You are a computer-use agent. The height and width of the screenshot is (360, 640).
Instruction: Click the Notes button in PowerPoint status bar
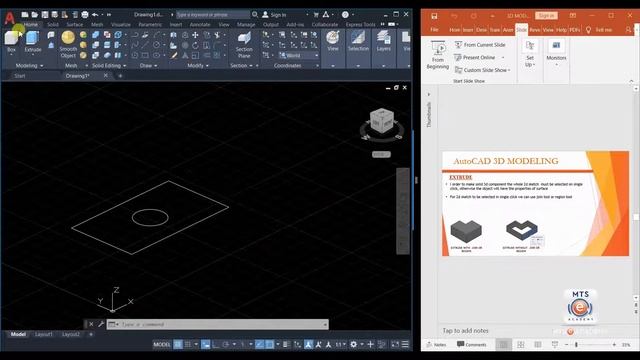(436, 345)
